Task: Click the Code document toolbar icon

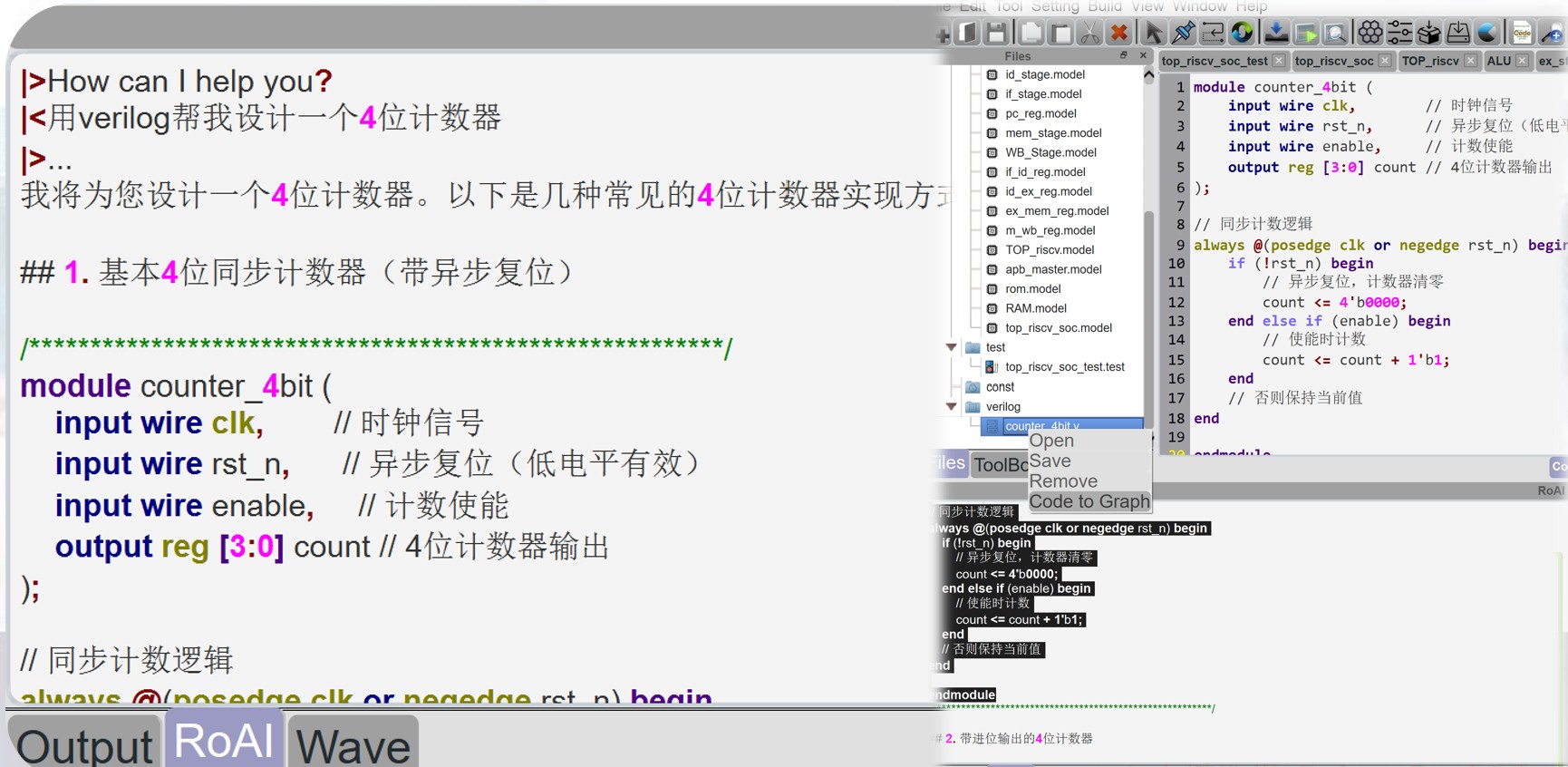Action: 1522,34
